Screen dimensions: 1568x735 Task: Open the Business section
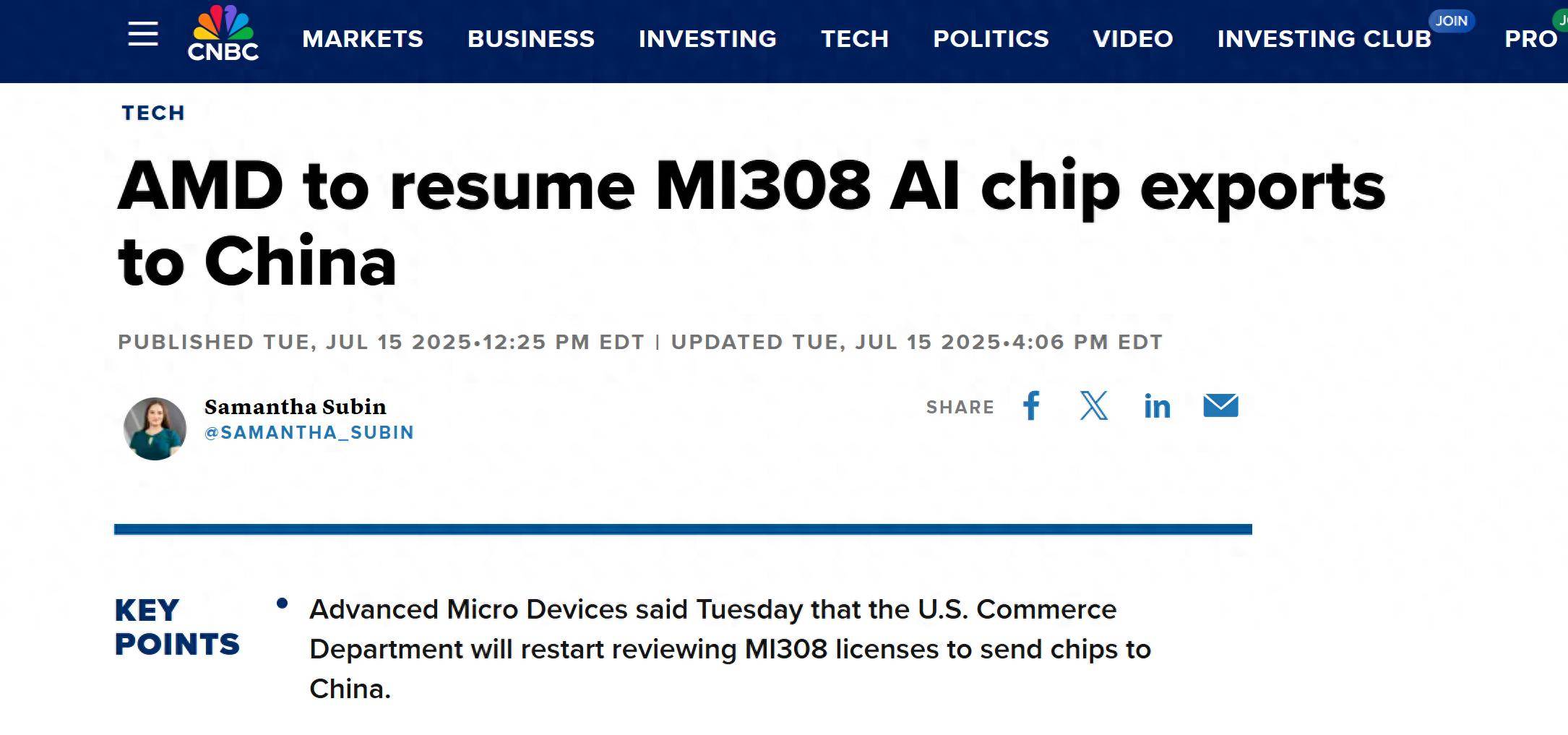[530, 39]
